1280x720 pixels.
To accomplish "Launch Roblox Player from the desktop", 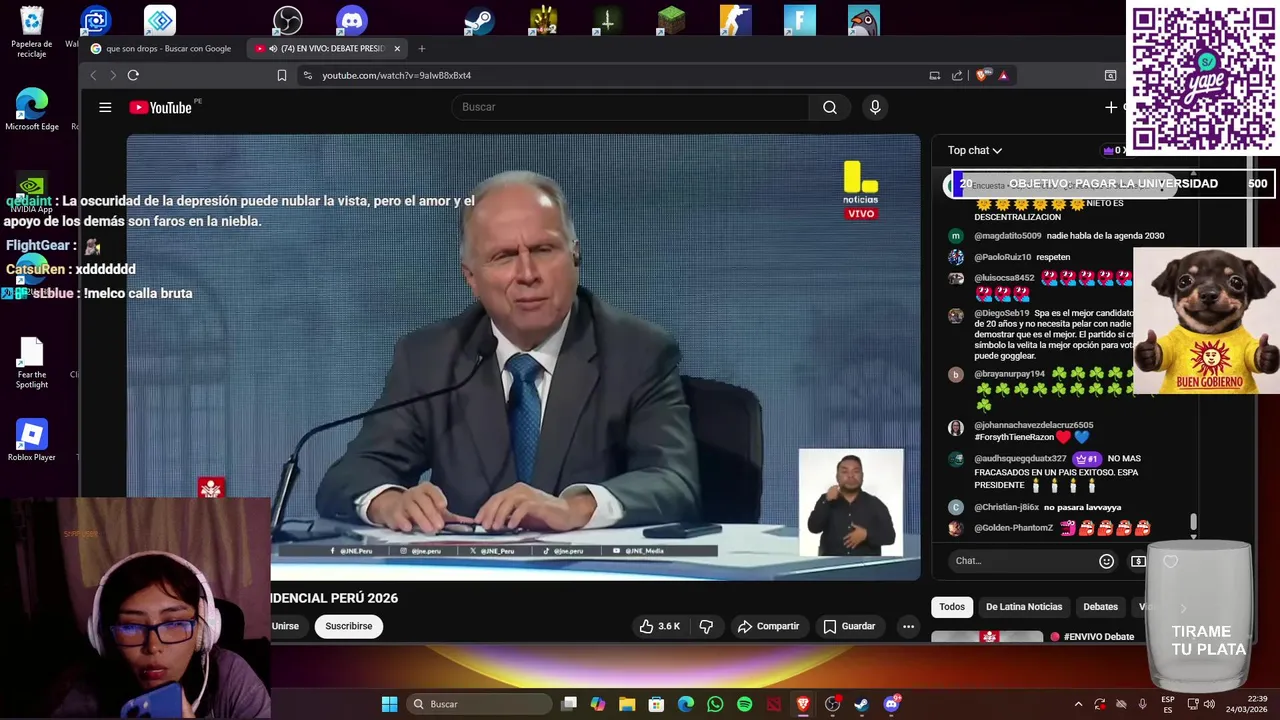I will point(32,440).
